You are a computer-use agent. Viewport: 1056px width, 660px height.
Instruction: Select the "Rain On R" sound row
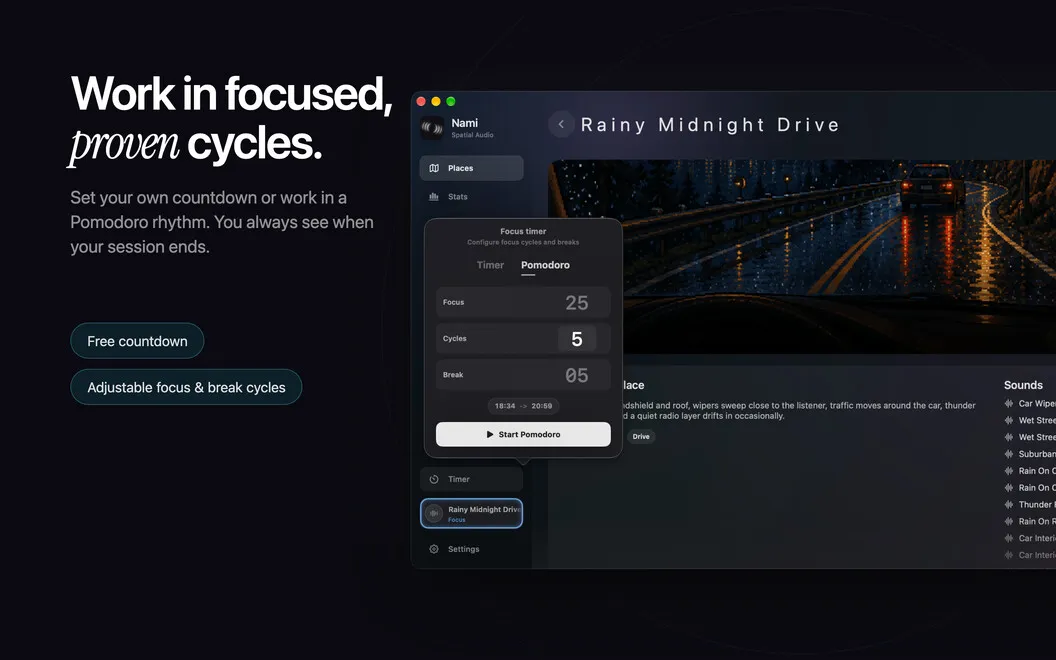click(x=1030, y=521)
